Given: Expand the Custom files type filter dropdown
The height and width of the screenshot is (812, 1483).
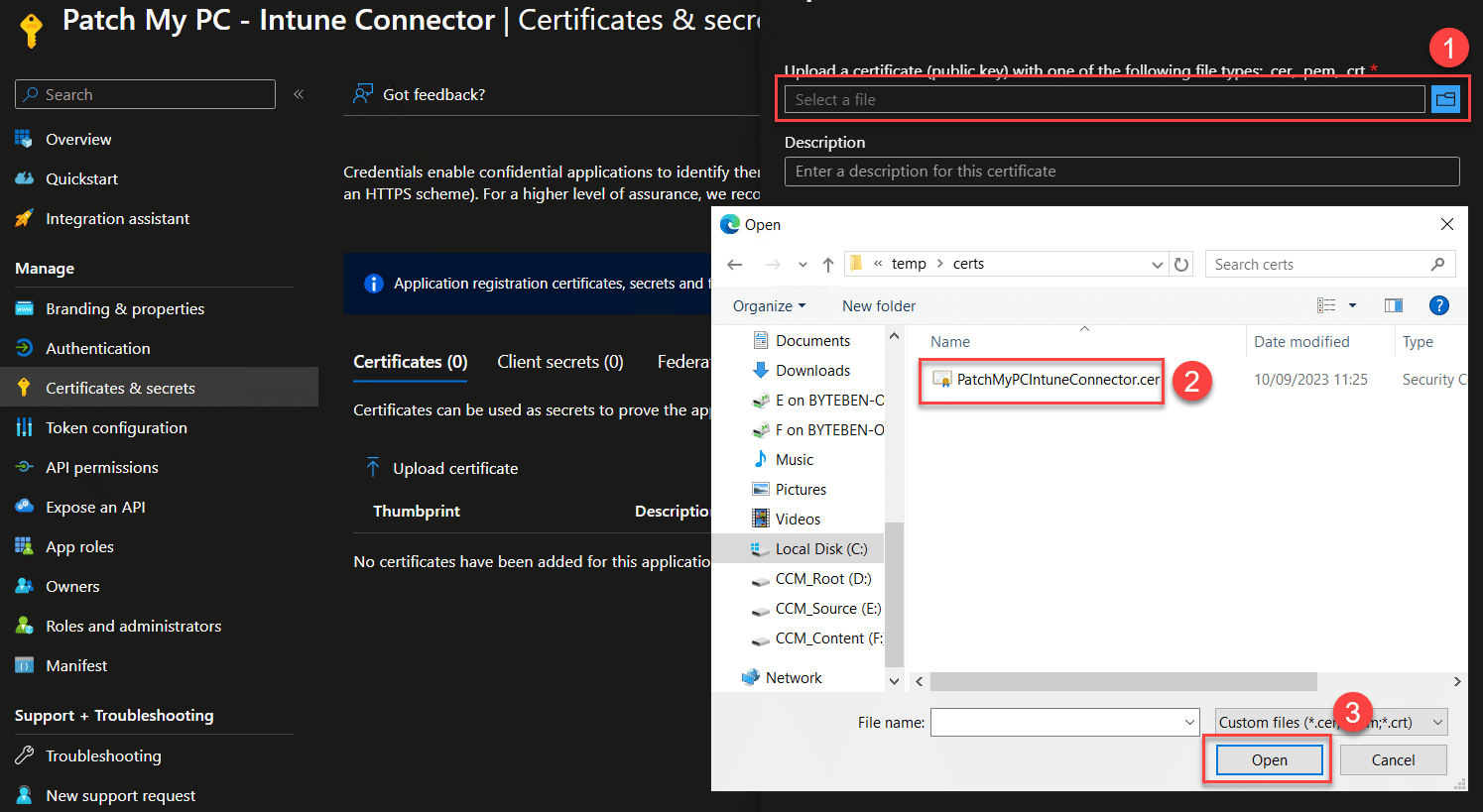Looking at the screenshot, I should 1437,723.
